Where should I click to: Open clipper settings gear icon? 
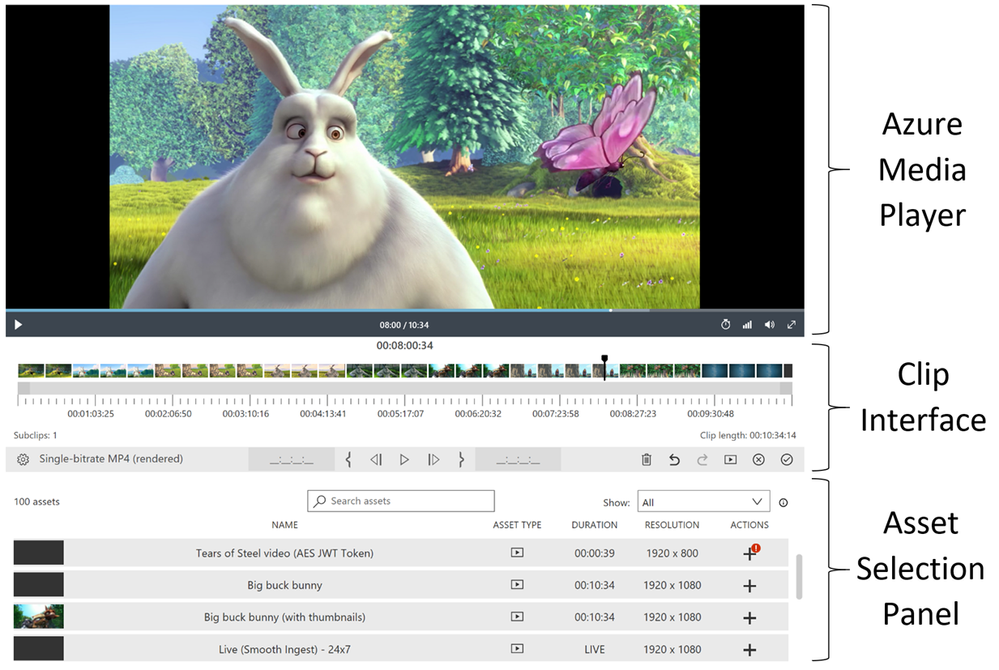pyautogui.click(x=23, y=459)
